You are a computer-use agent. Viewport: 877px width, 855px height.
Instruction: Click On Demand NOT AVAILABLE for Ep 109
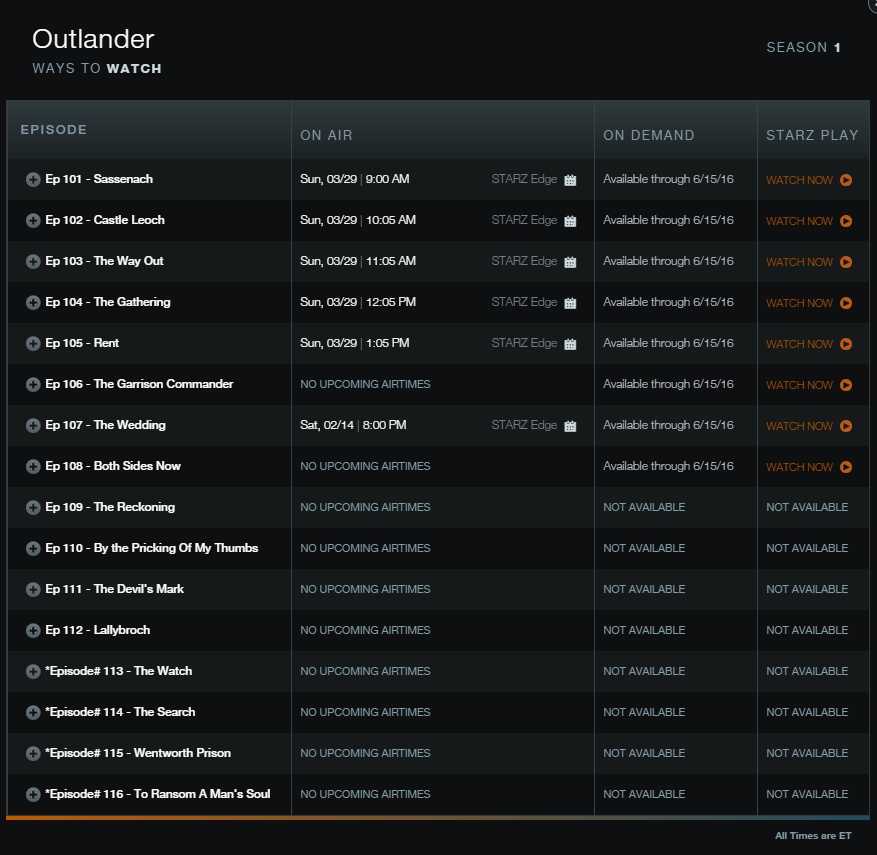tap(644, 507)
